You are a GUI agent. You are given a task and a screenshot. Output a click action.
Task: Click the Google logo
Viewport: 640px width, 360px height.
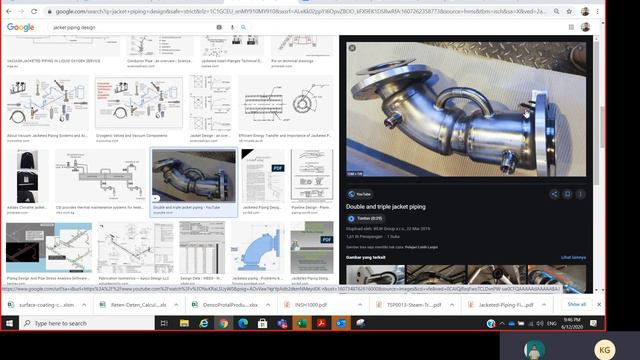(20, 27)
